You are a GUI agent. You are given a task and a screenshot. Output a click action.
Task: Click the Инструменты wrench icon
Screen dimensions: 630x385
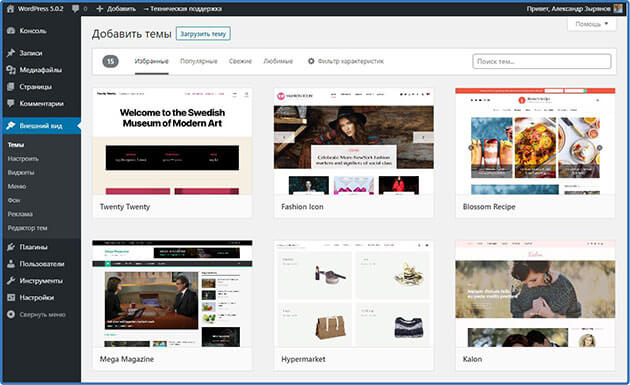(x=11, y=281)
